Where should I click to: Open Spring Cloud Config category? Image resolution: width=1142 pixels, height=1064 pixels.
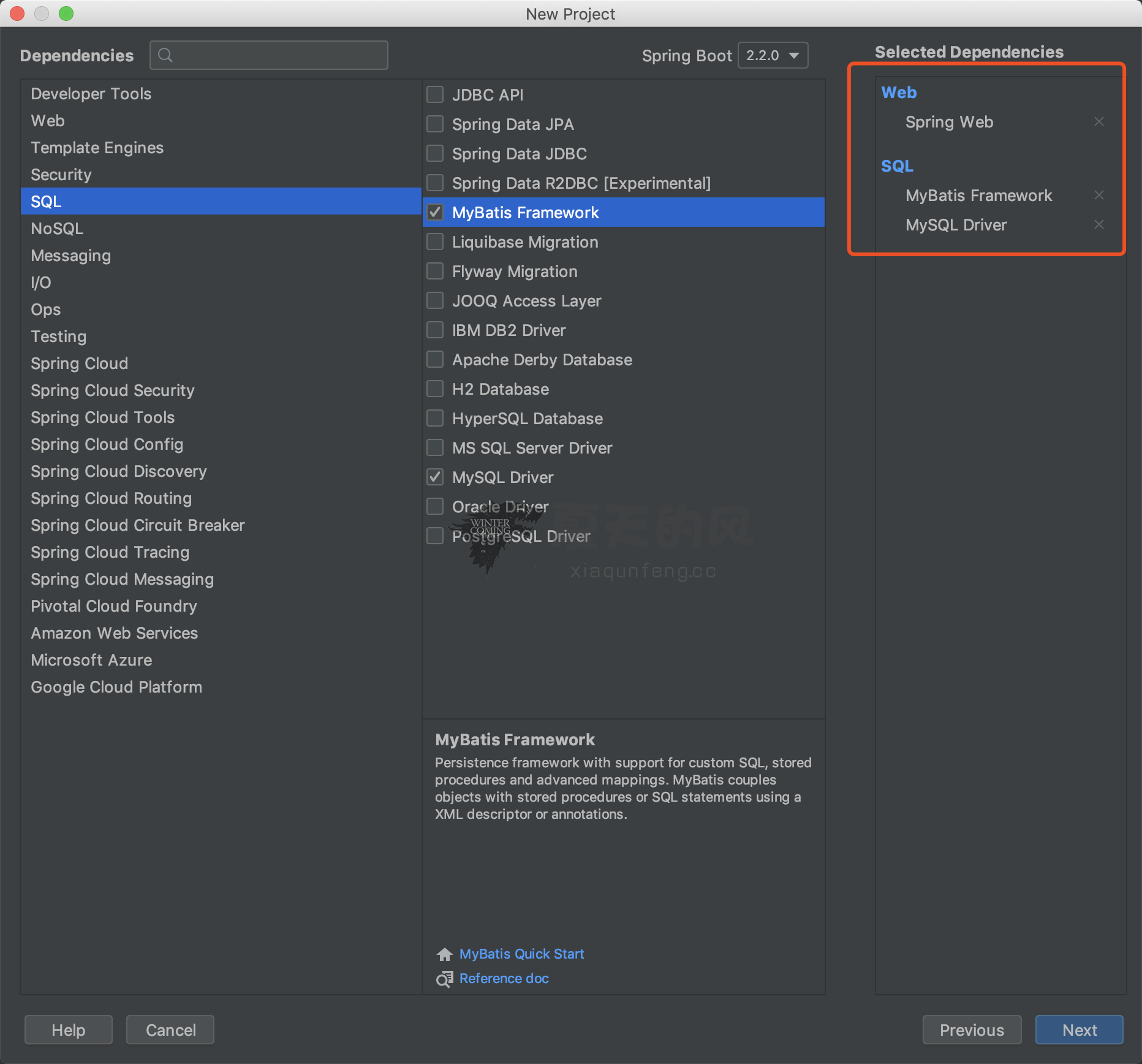[221, 444]
